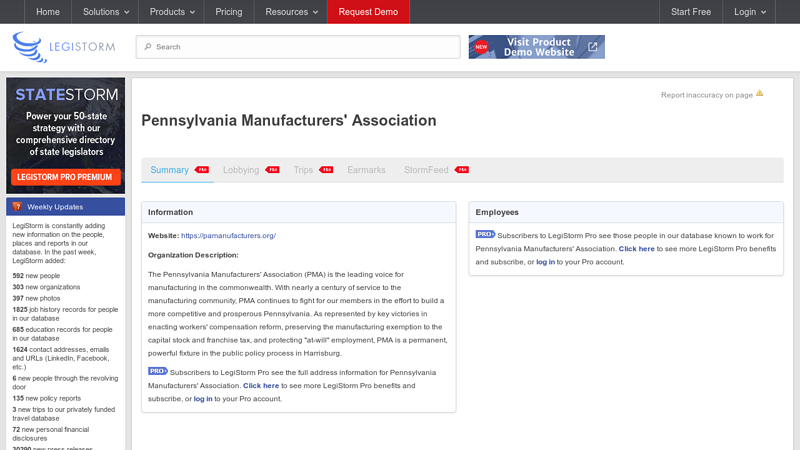
Task: Click the Pro badge beside Lobbying tab
Action: click(x=272, y=170)
